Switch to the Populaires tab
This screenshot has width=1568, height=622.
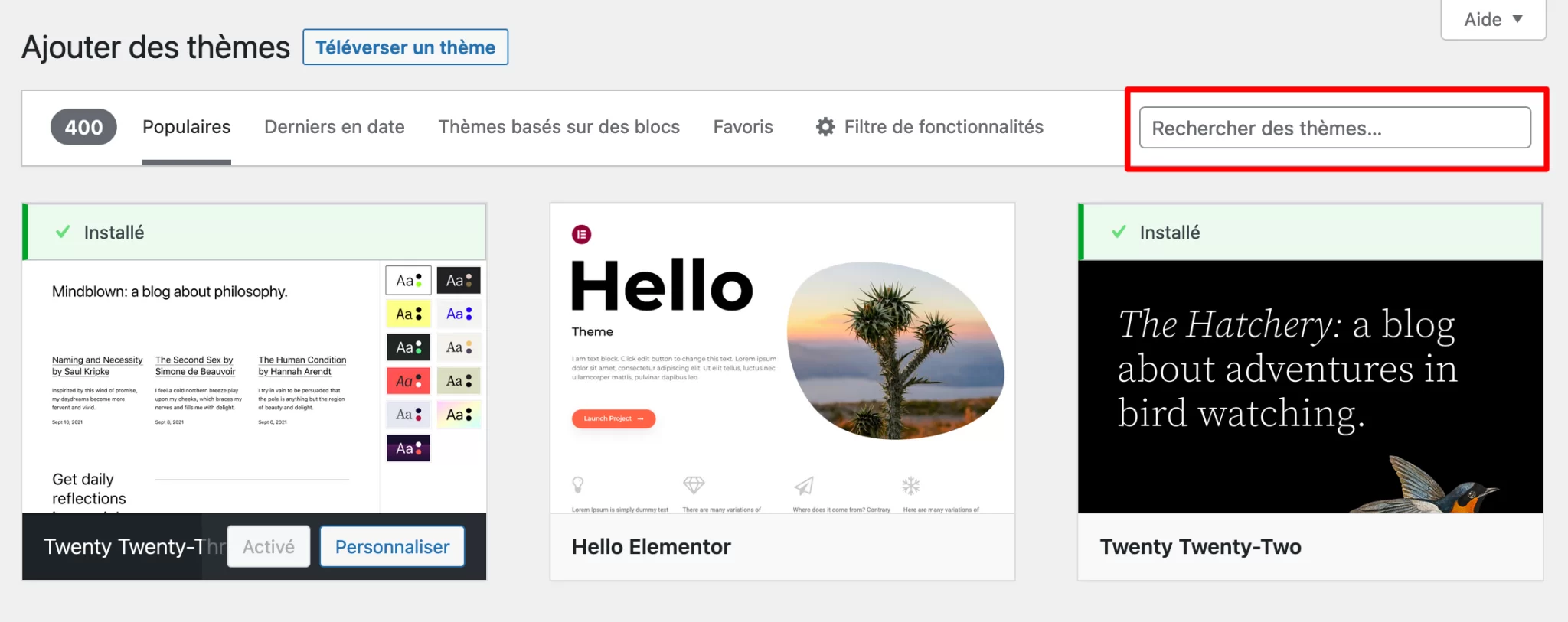(186, 127)
